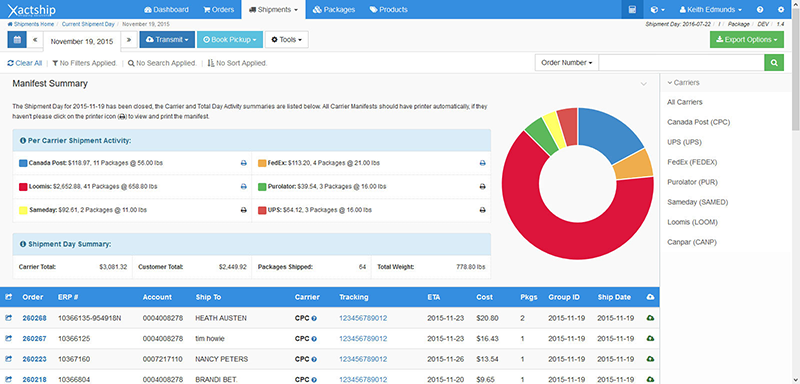Go to the Dashboard tab
The image size is (800, 384).
point(166,9)
